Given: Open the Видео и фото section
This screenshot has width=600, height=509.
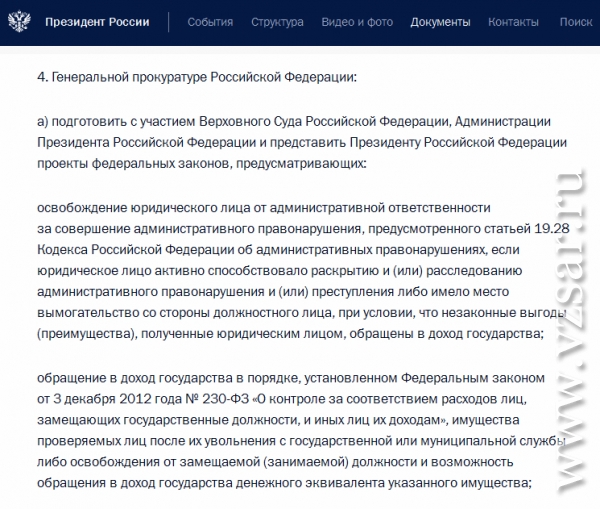Looking at the screenshot, I should (x=357, y=22).
